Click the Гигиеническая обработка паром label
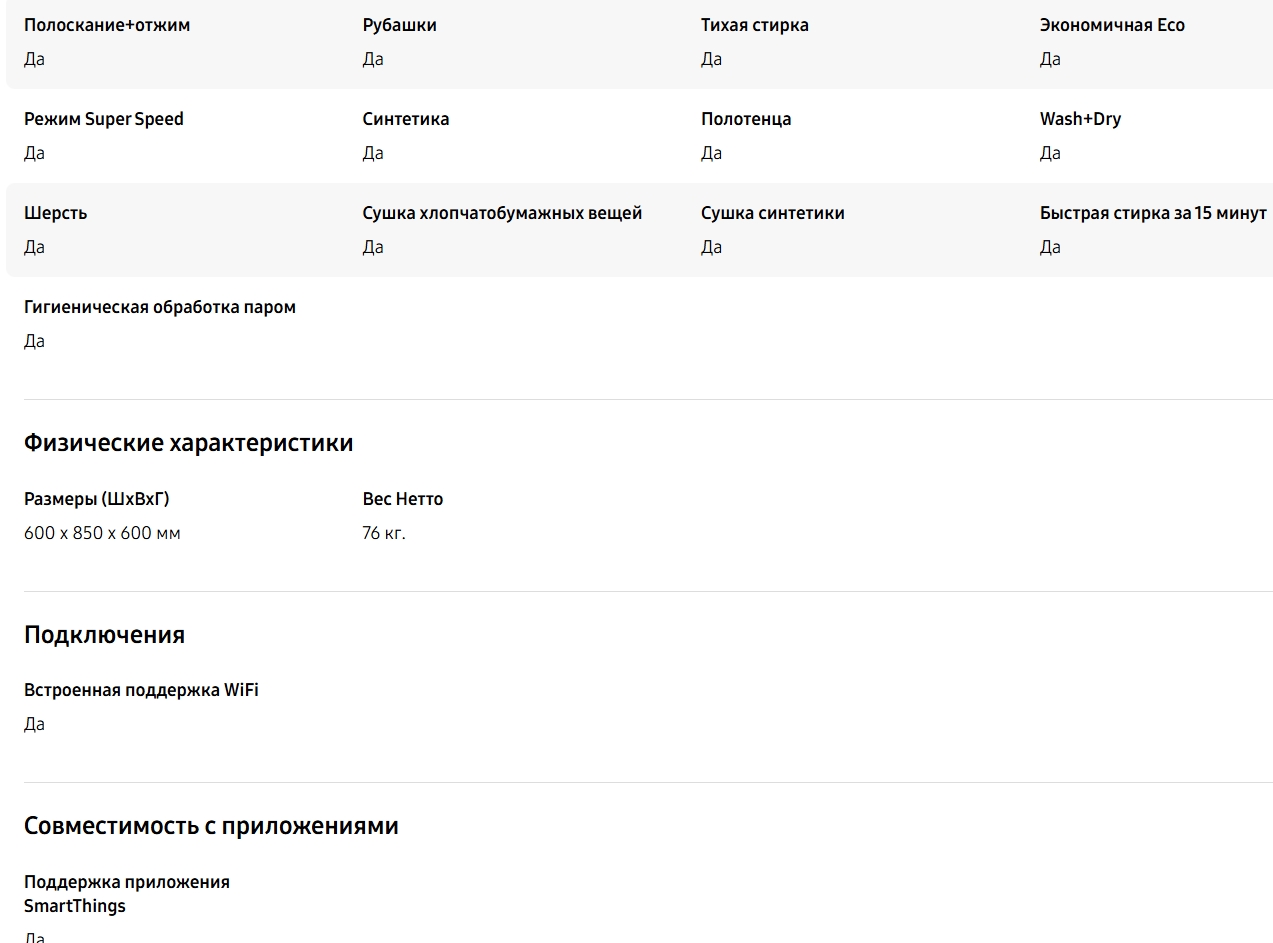Image resolution: width=1273 pixels, height=943 pixels. (x=160, y=307)
